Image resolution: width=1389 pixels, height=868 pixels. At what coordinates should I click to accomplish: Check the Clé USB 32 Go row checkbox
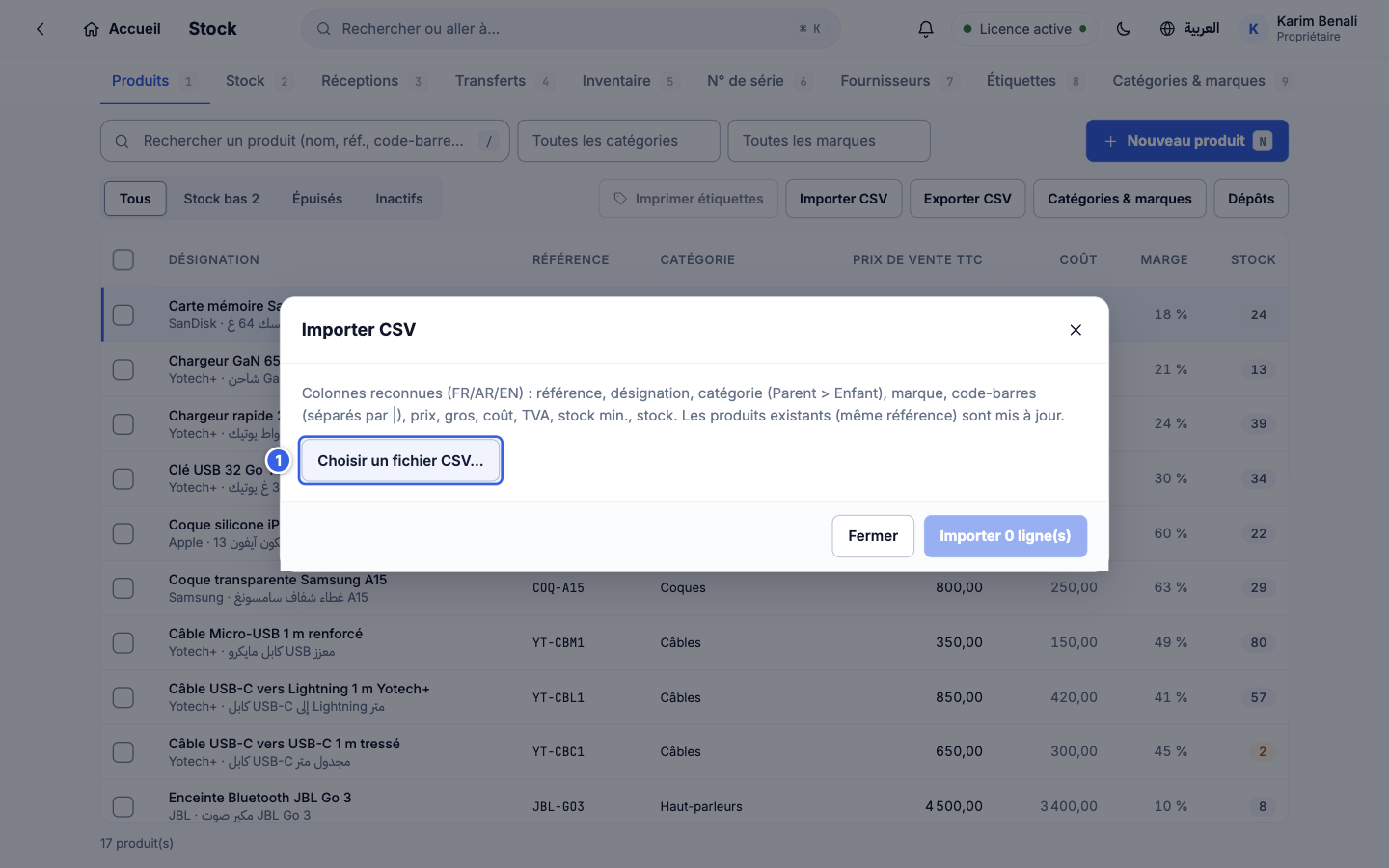123,478
